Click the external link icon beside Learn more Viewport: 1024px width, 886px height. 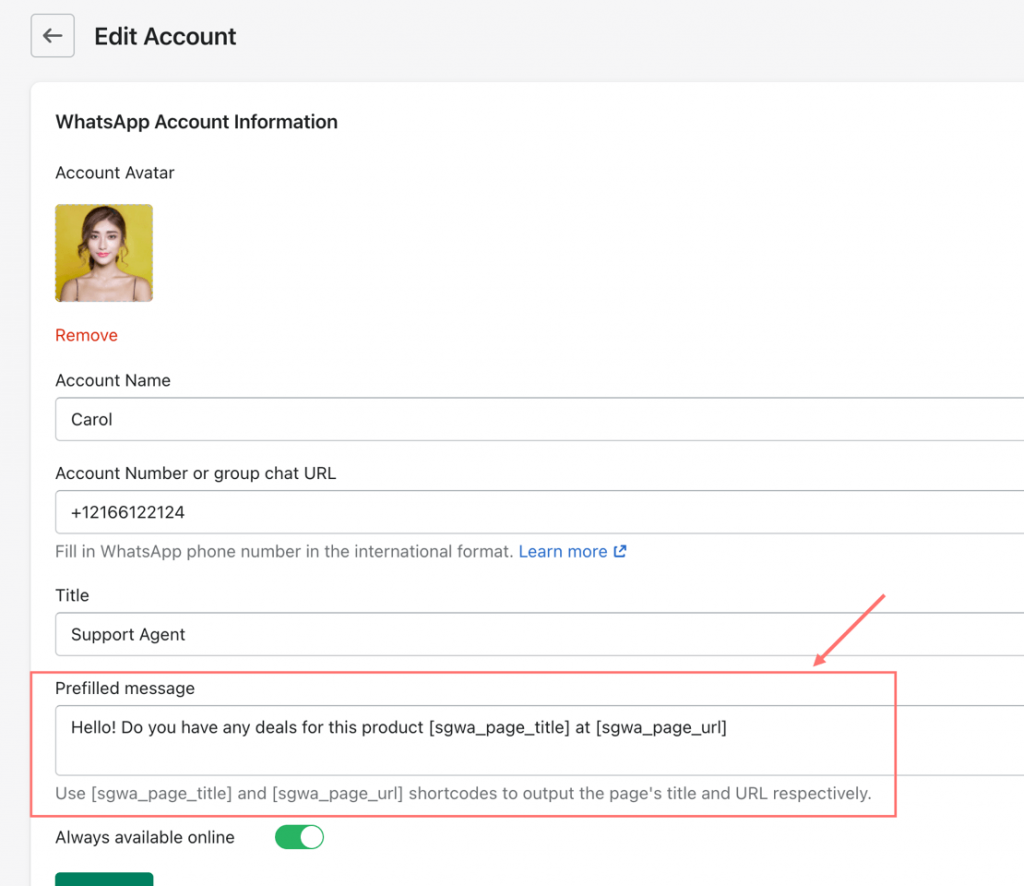[x=620, y=551]
